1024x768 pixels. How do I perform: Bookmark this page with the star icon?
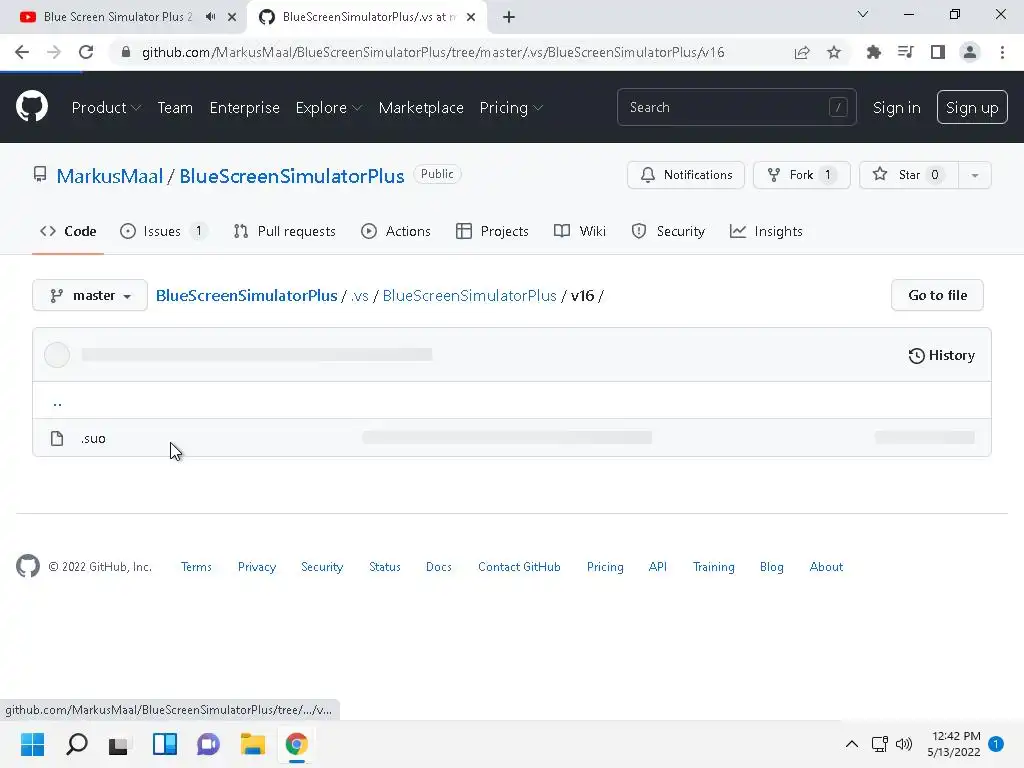(x=834, y=52)
